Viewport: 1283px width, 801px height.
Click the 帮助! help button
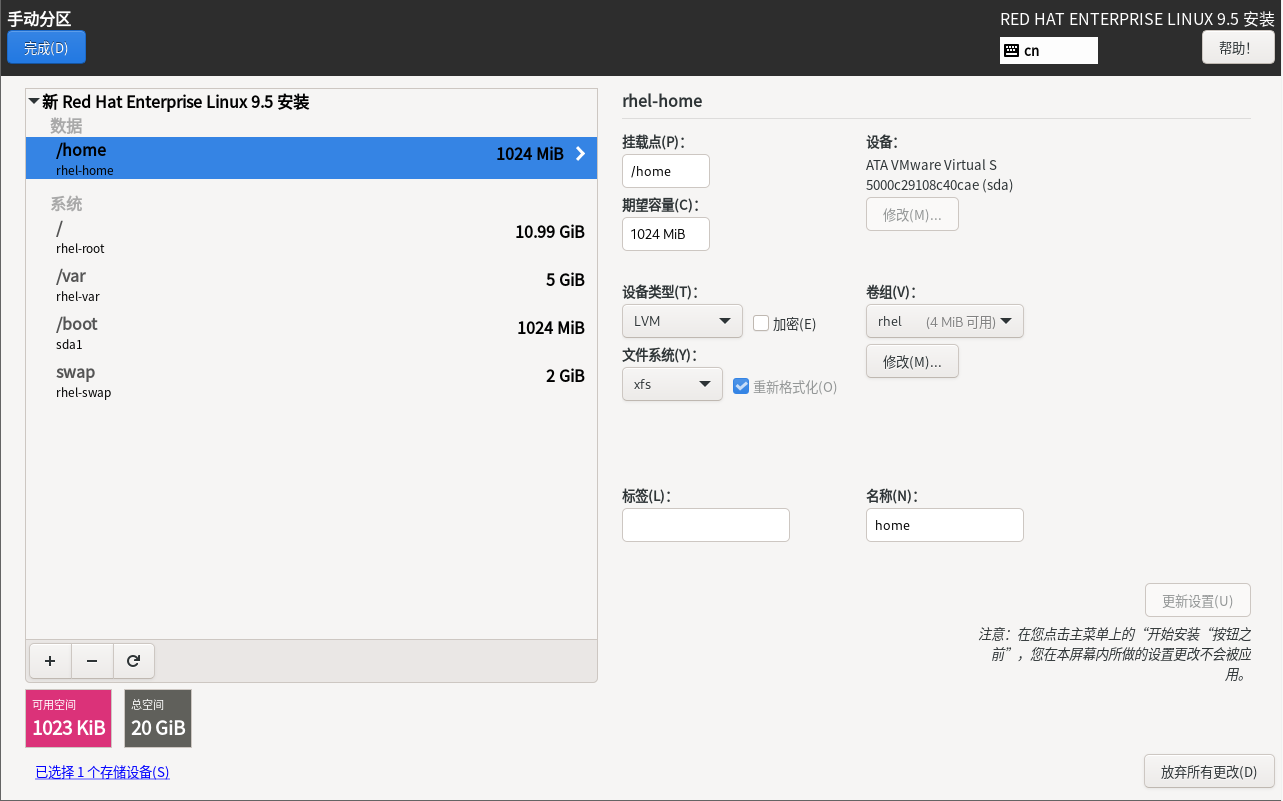coord(1238,47)
